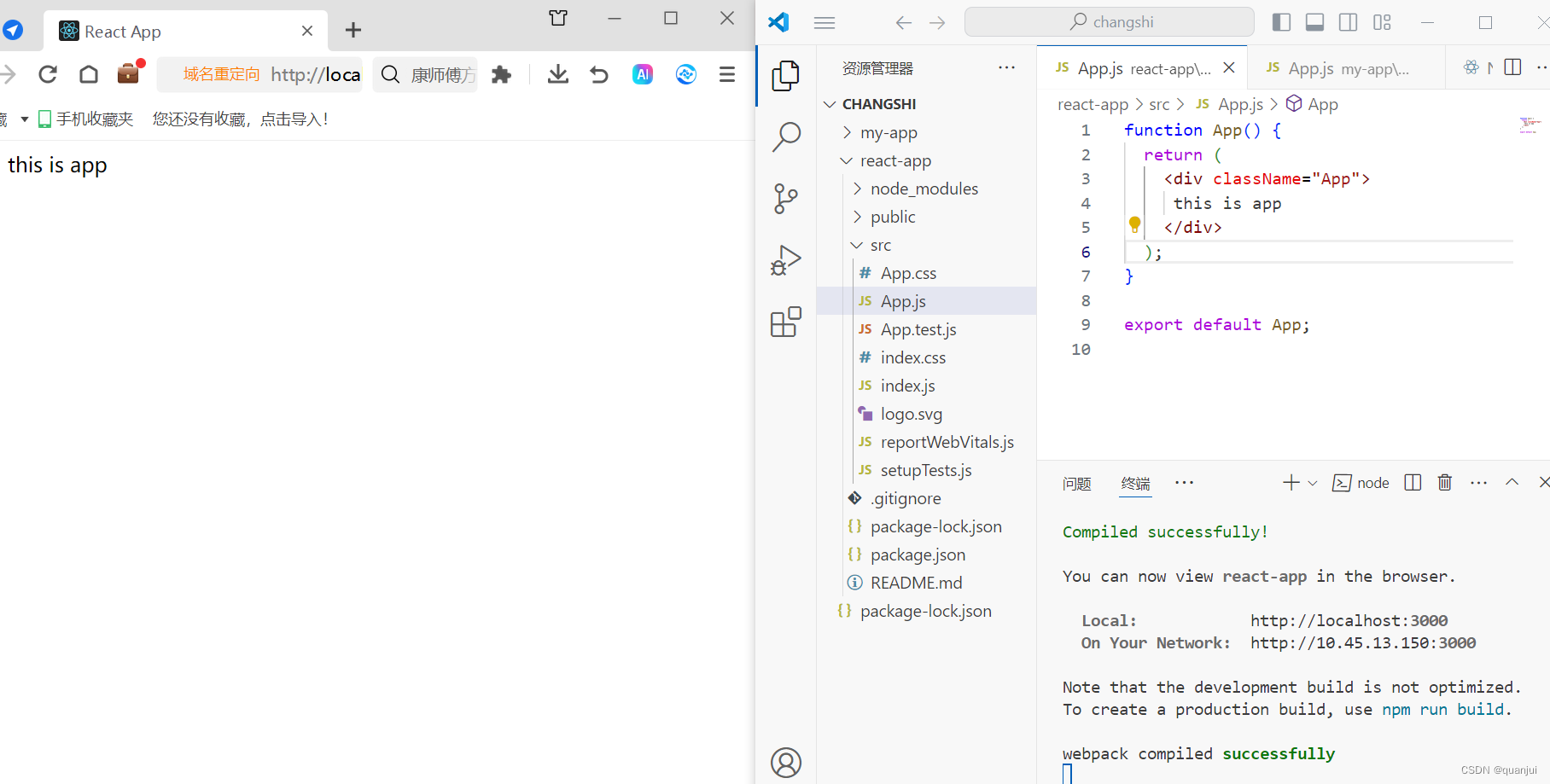This screenshot has width=1550, height=784.
Task: Toggle the bottom panel layout button
Action: tap(1315, 22)
